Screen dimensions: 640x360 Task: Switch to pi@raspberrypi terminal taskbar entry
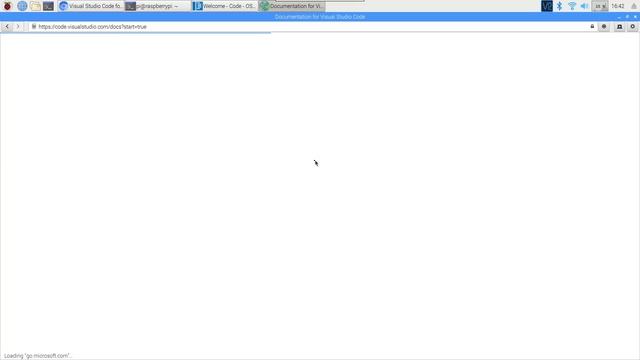(x=157, y=6)
